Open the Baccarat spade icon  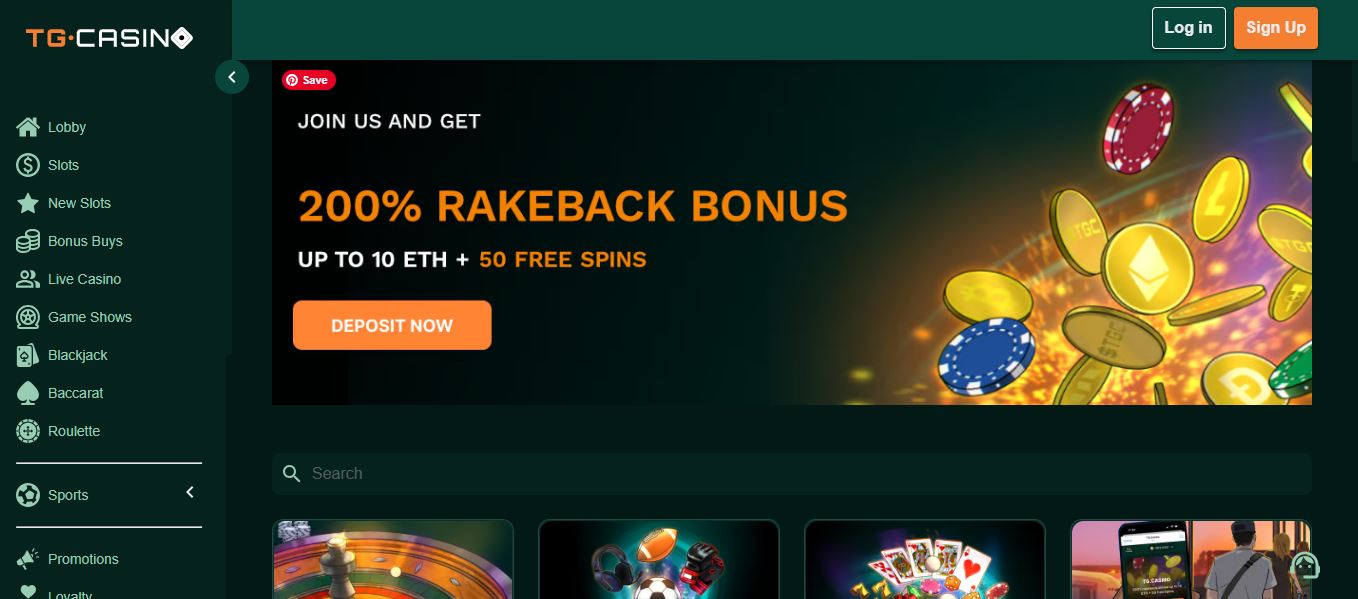coord(28,393)
